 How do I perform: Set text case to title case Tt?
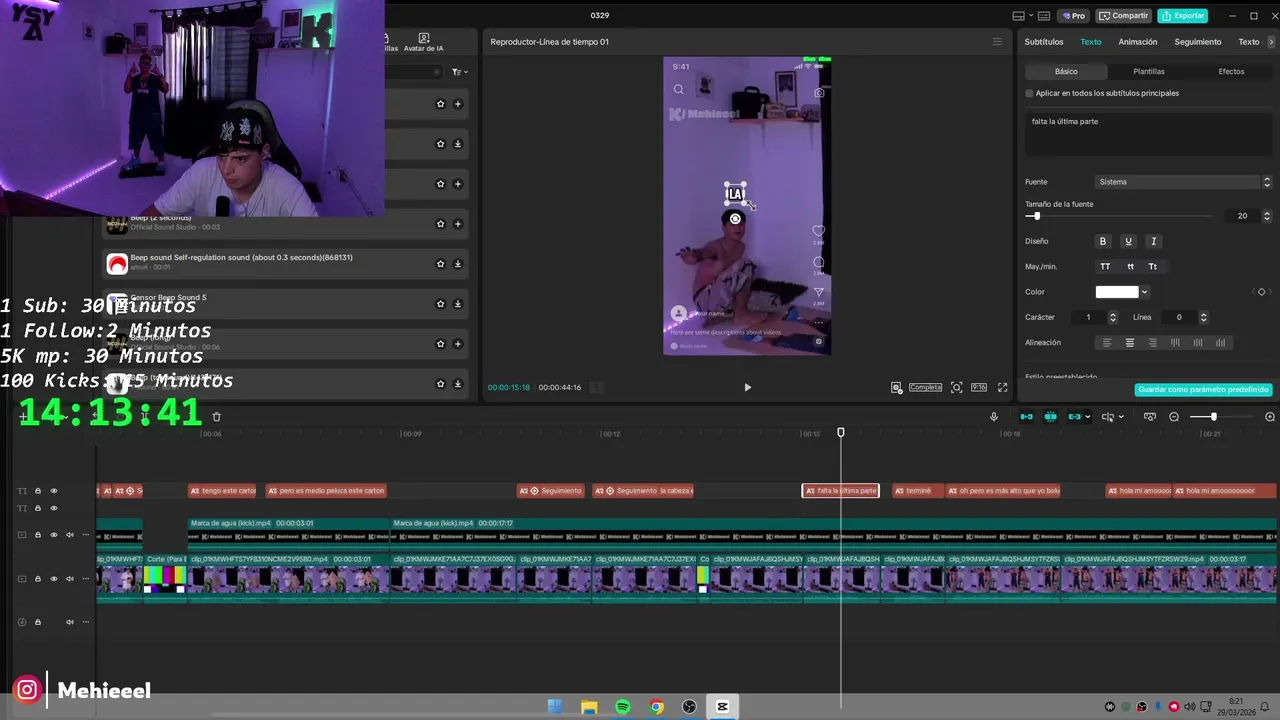point(1153,267)
